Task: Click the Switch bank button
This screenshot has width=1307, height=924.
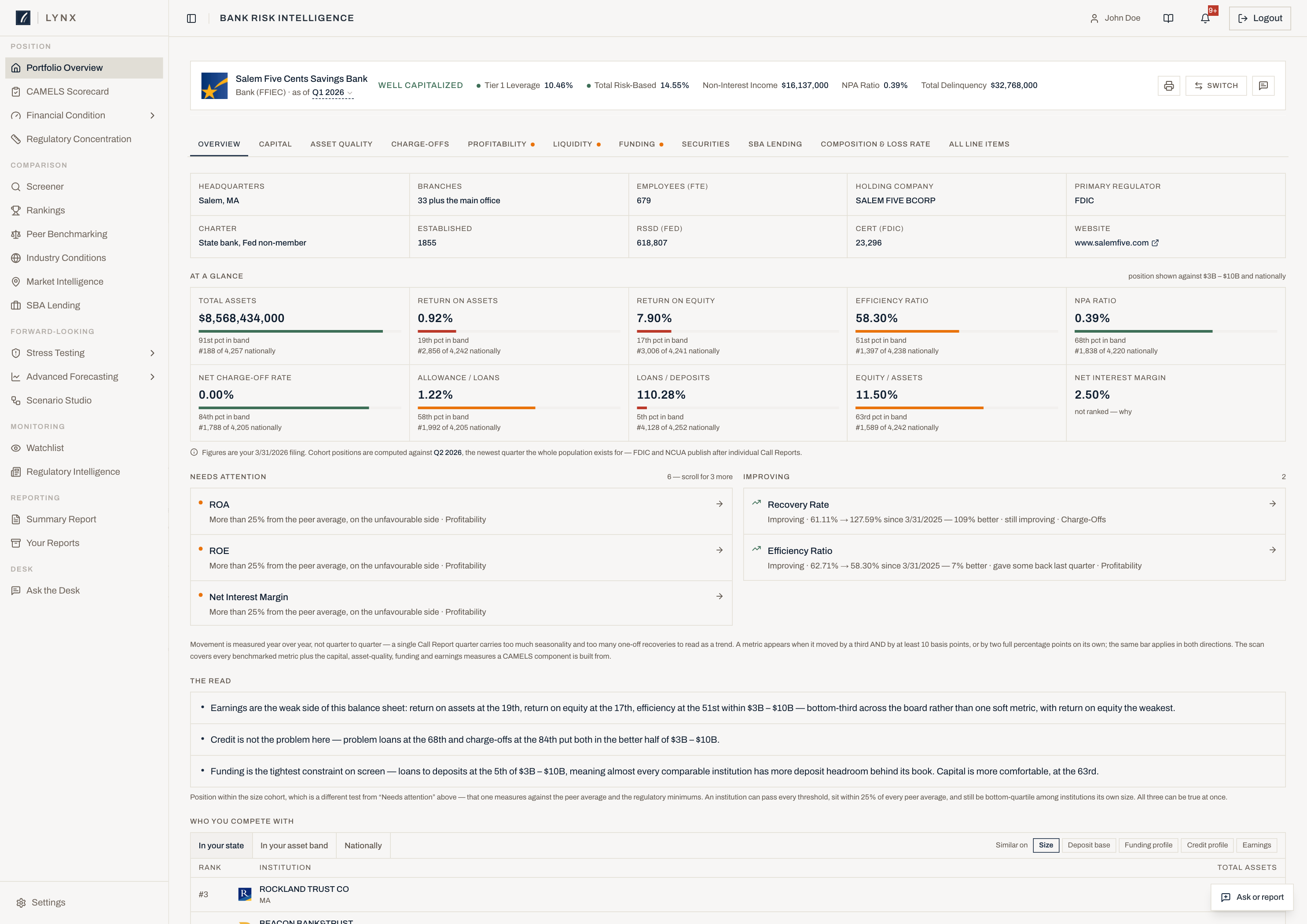Action: tap(1216, 85)
